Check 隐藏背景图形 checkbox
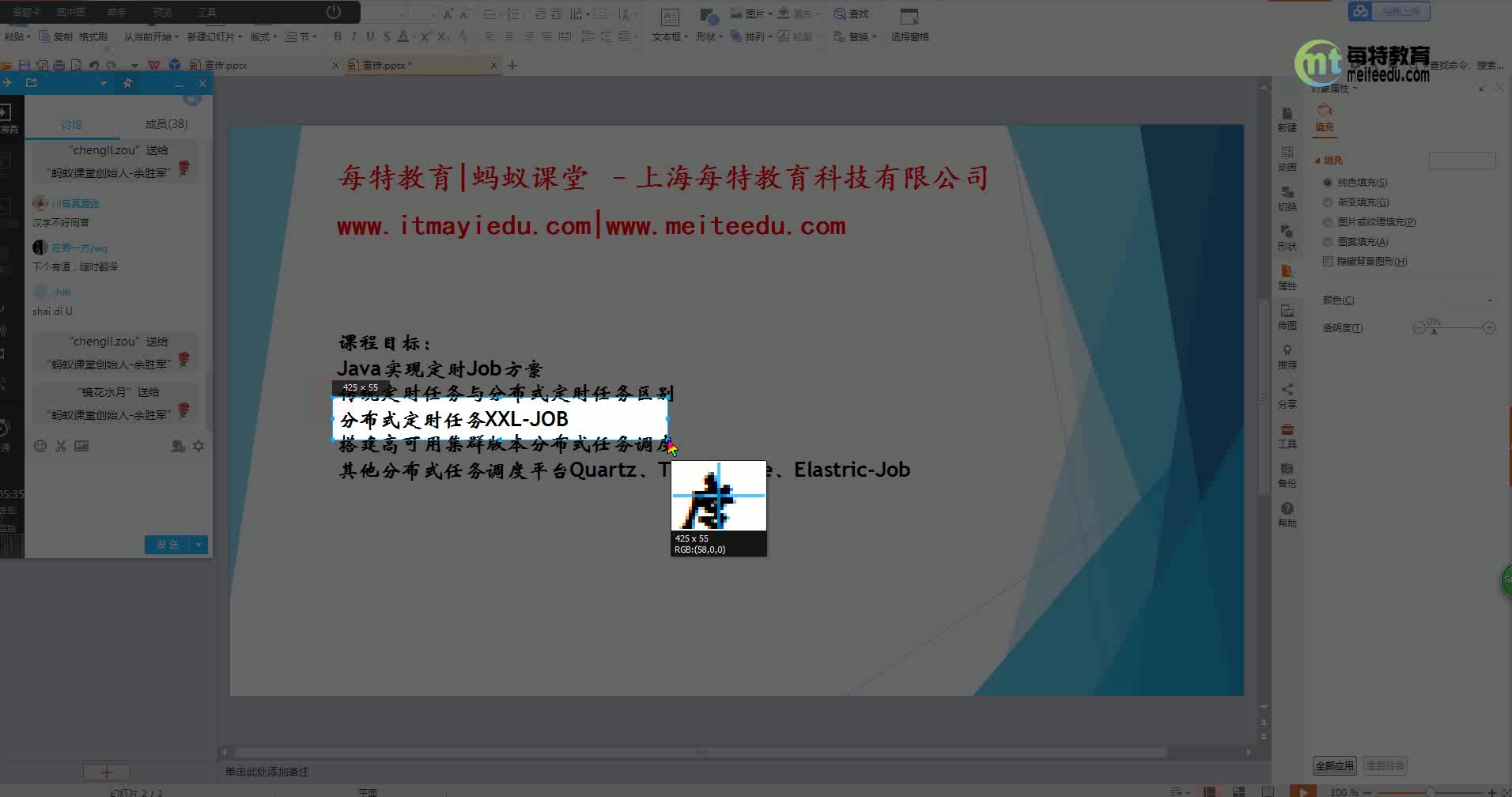Image resolution: width=1512 pixels, height=797 pixels. [x=1328, y=262]
